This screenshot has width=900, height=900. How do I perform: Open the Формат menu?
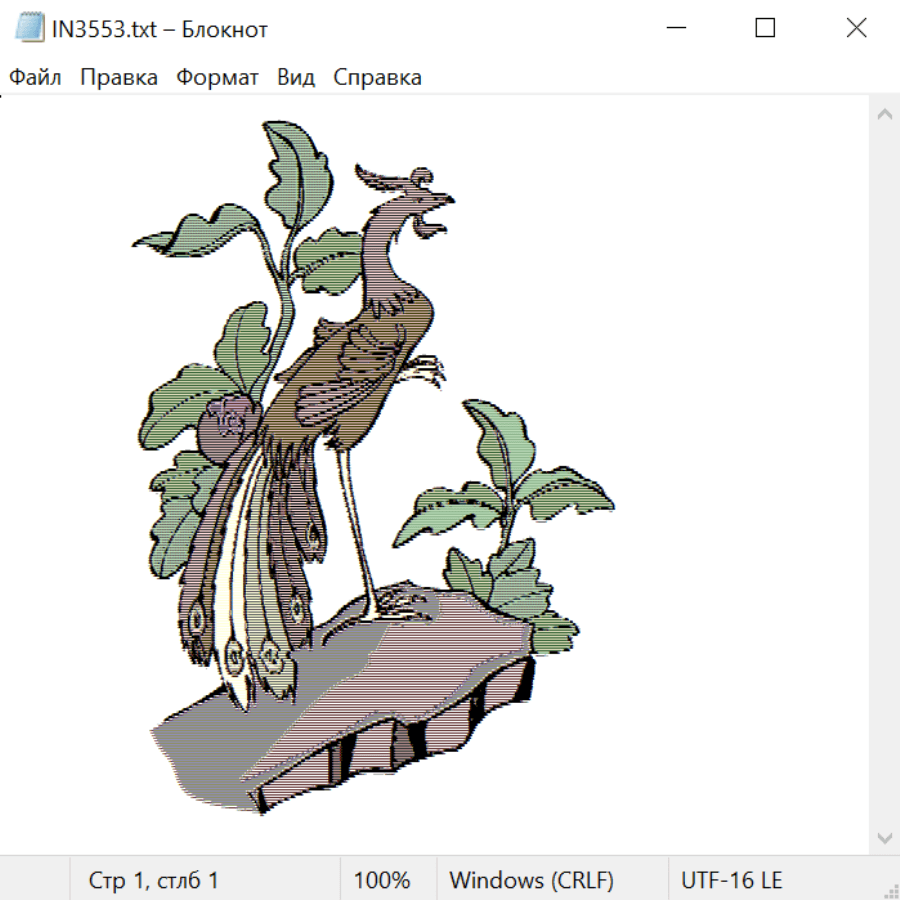click(217, 78)
